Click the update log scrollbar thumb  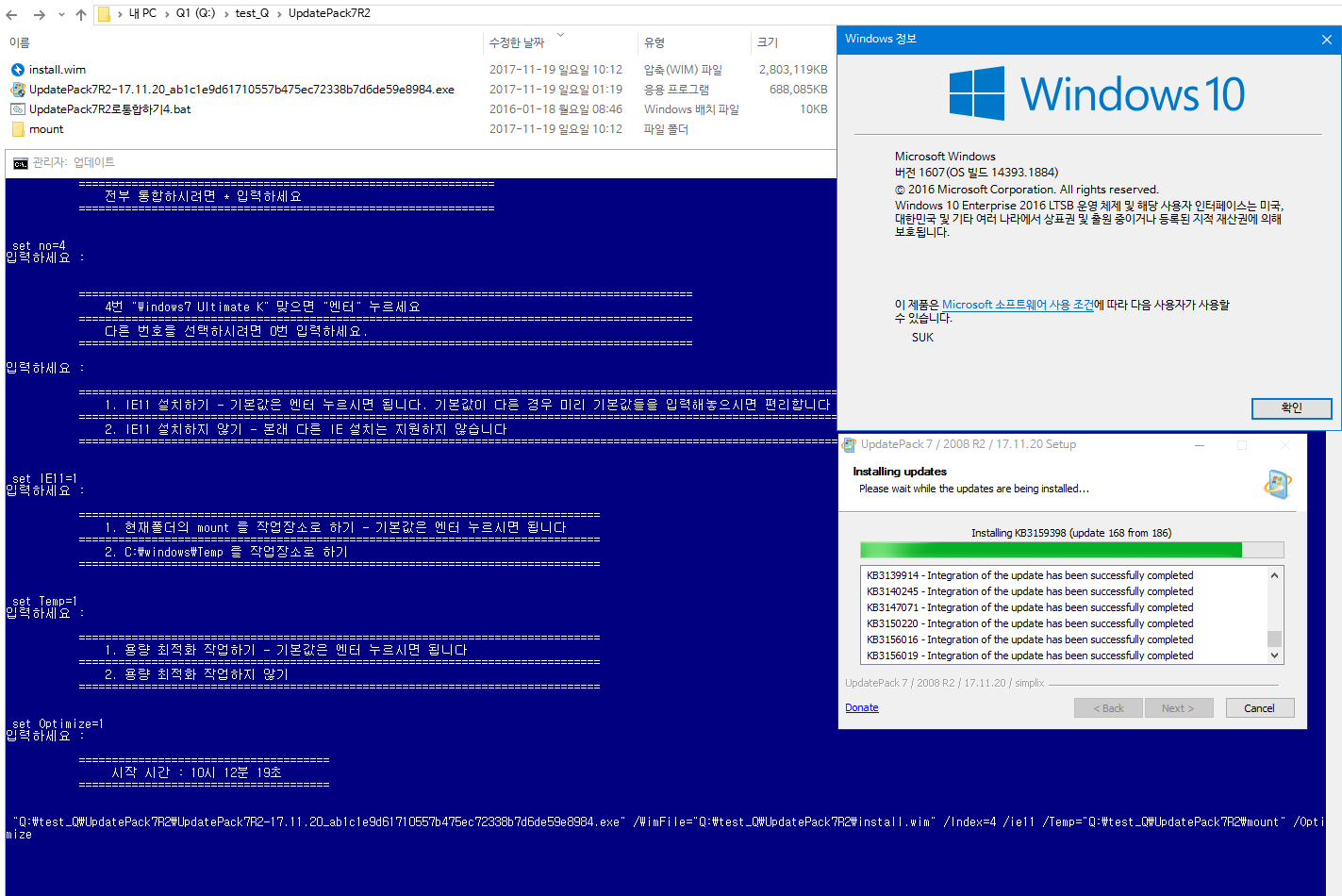[x=1274, y=639]
